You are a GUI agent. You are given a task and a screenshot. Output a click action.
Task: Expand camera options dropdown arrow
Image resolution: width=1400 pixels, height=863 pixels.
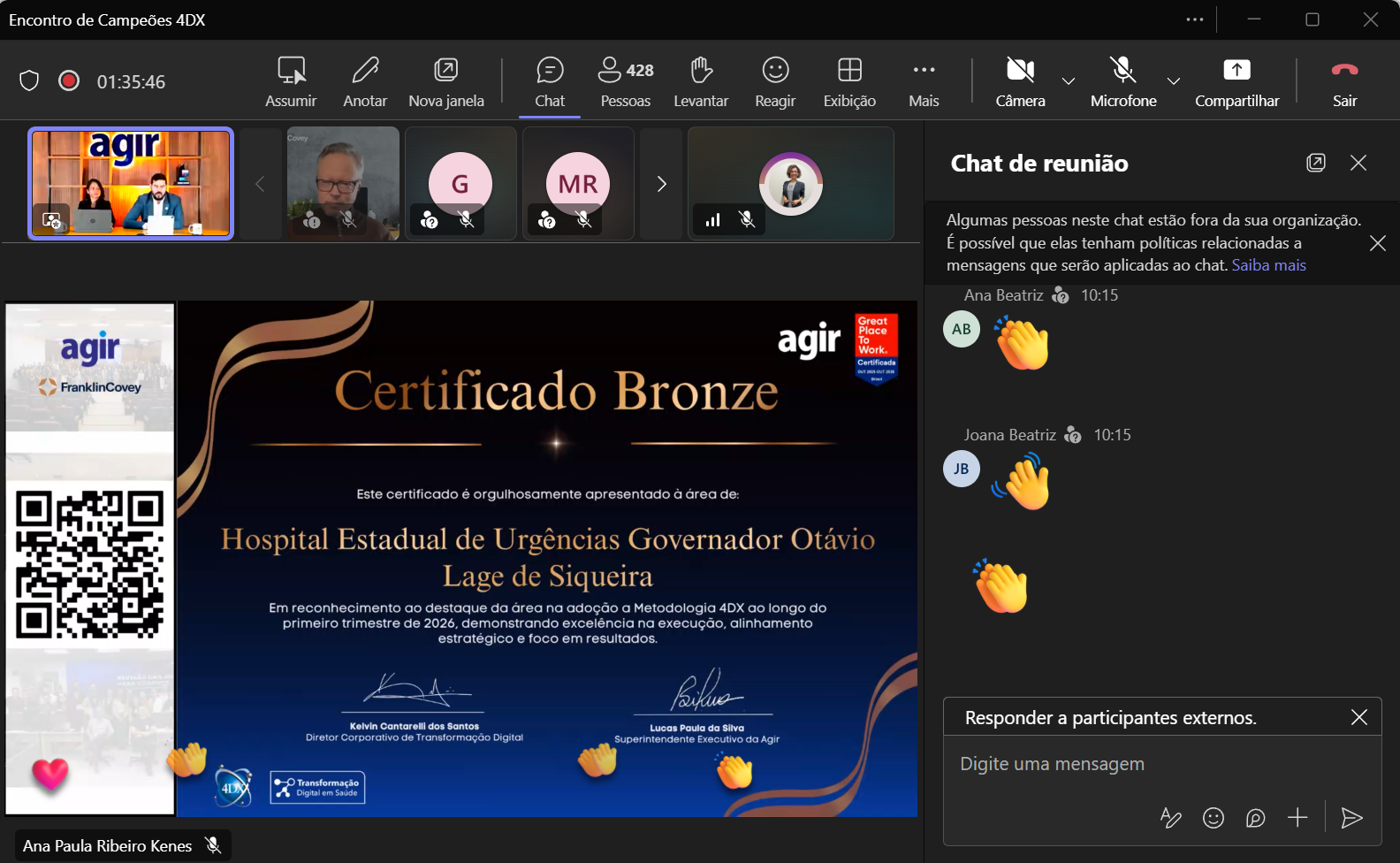(1069, 81)
